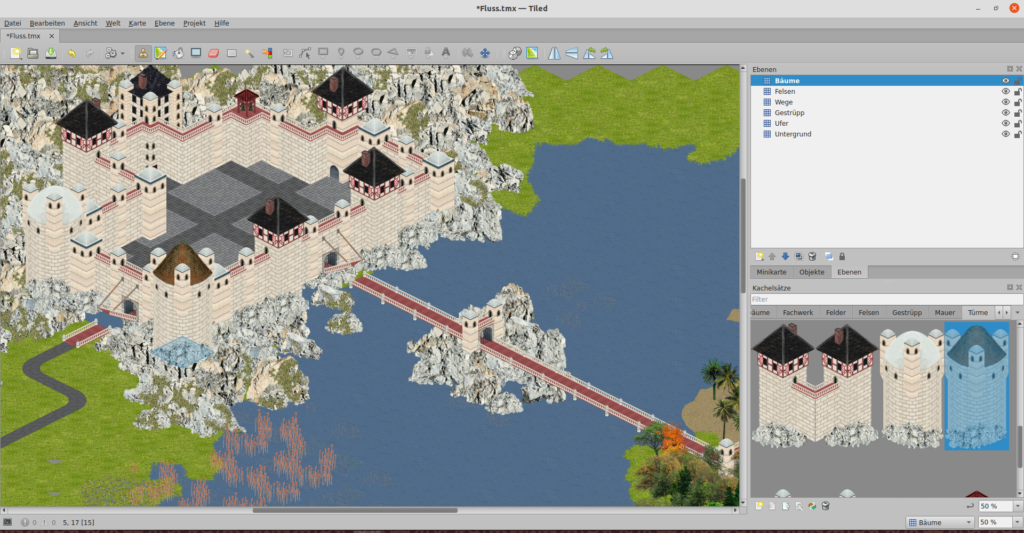Flip the stamp horizontally
Image resolution: width=1024 pixels, height=533 pixels.
554,52
